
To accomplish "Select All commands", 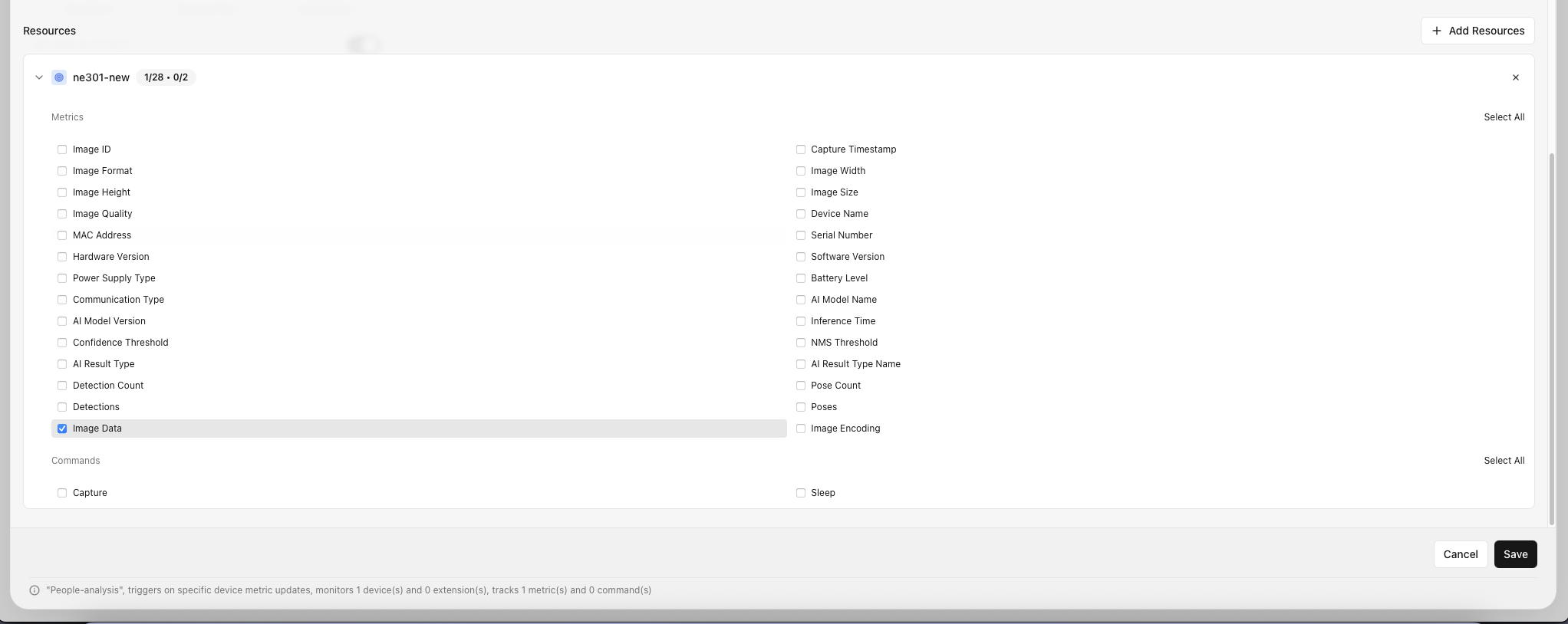I will pos(1504,461).
